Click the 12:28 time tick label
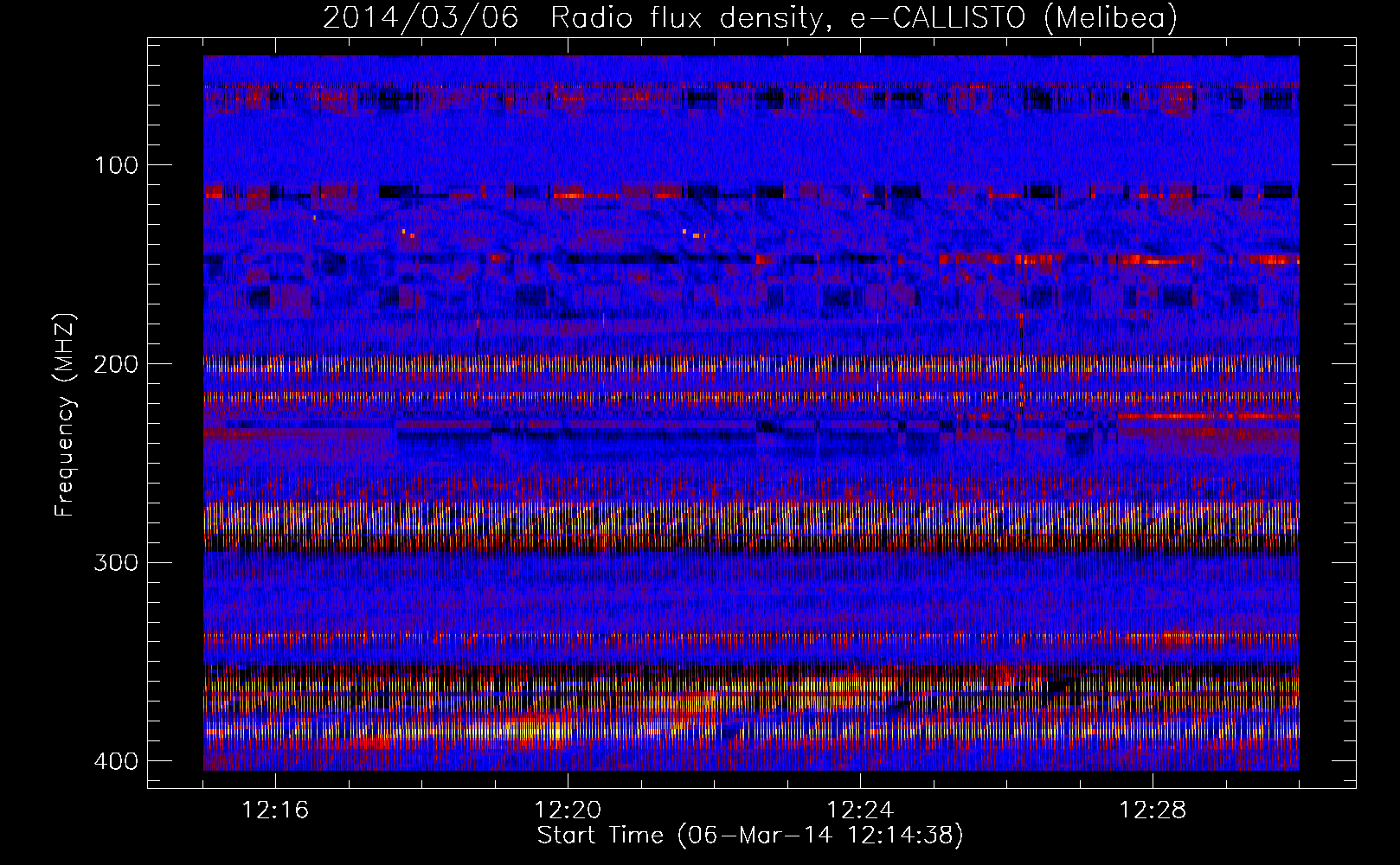Viewport: 1400px width, 865px height. point(1153,811)
